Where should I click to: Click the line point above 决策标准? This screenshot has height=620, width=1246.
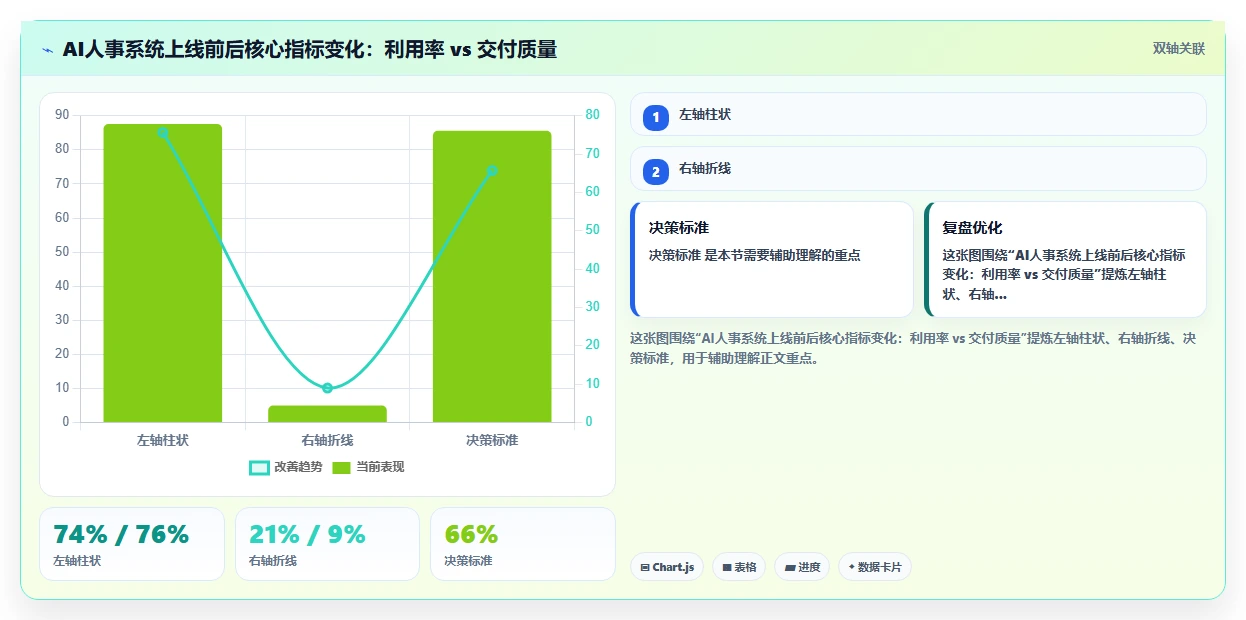[x=492, y=171]
